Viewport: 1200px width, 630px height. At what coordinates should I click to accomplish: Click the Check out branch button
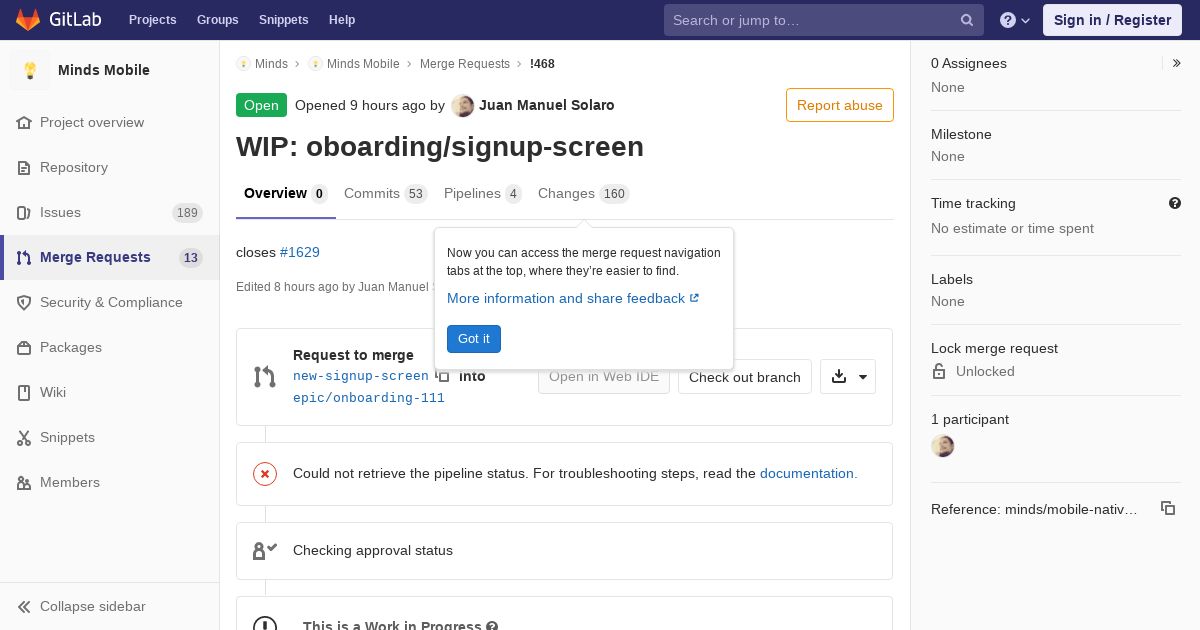click(745, 377)
